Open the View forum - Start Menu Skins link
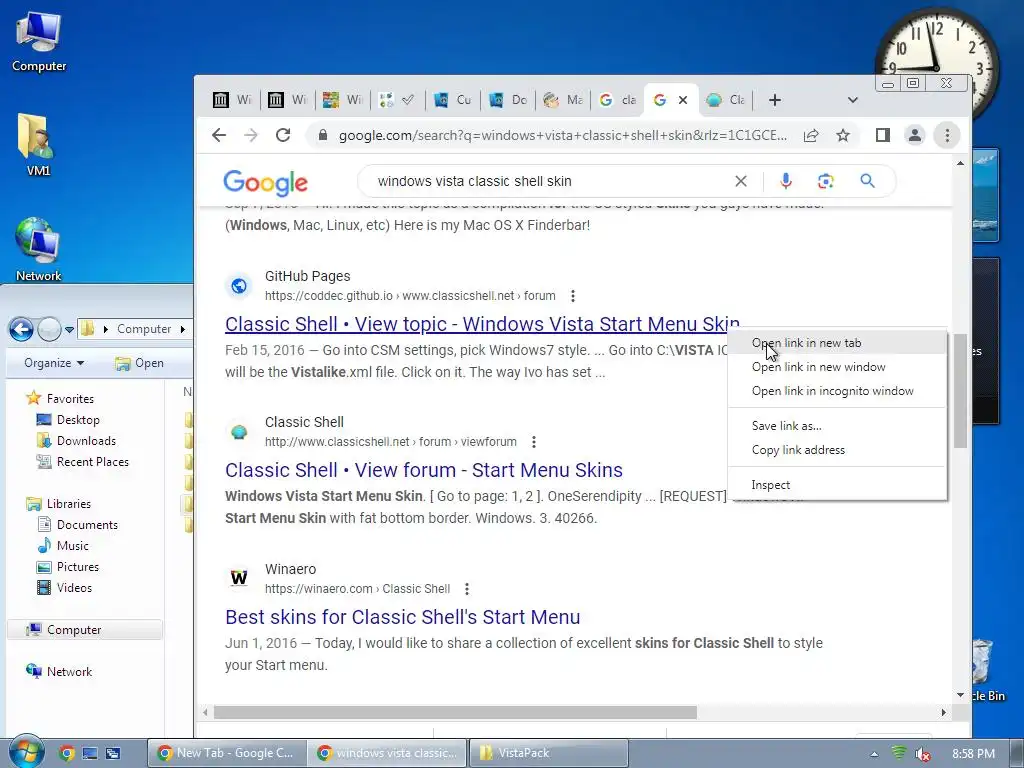Screen dimensions: 1024x768 [424, 470]
